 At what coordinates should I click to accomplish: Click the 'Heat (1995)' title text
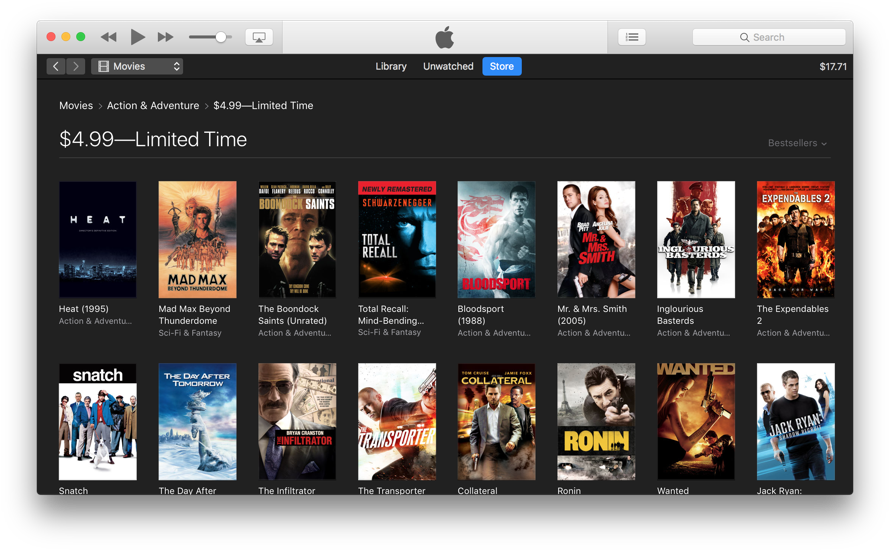83,309
